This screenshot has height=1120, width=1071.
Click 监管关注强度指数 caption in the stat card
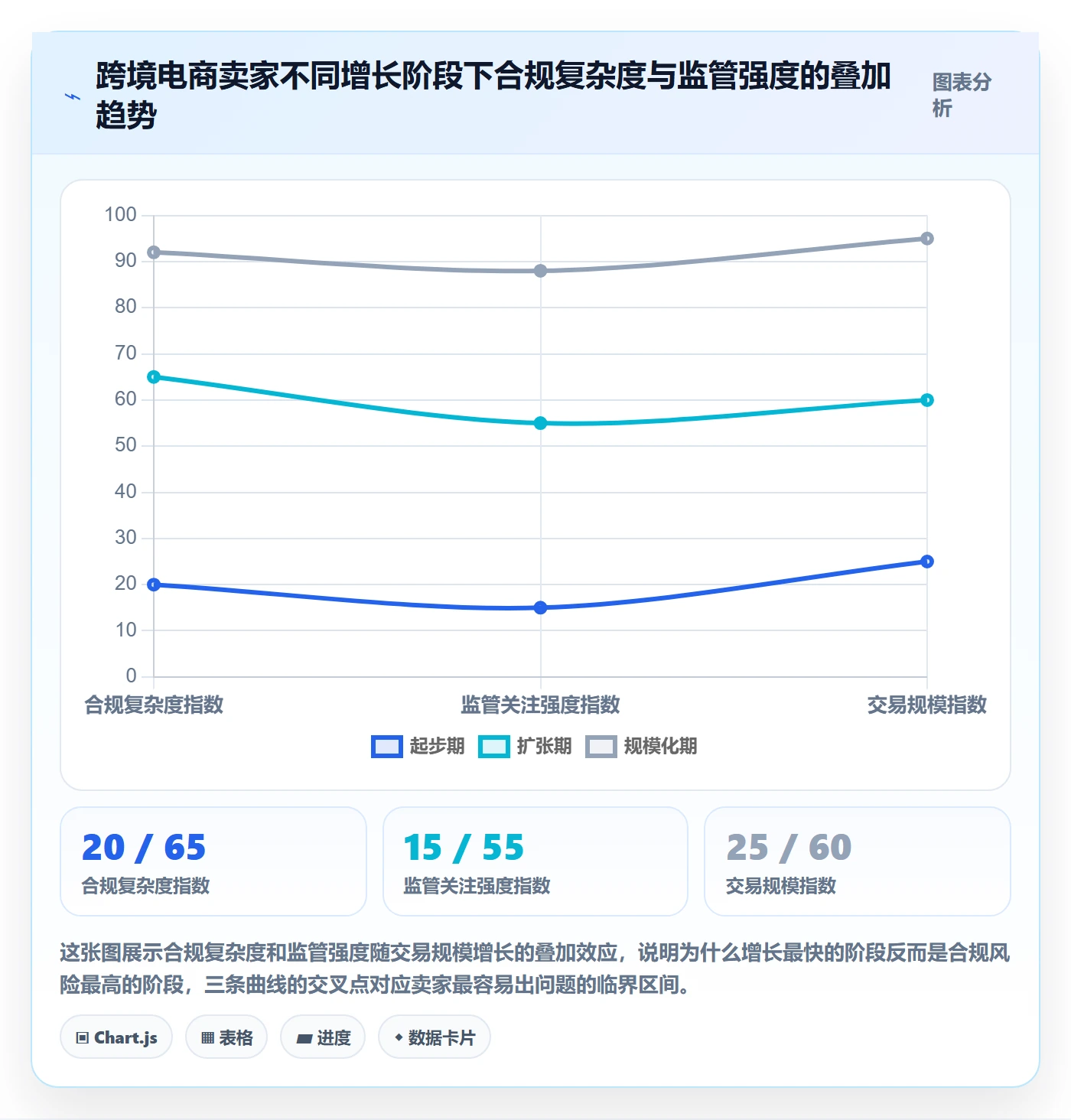pyautogui.click(x=477, y=886)
